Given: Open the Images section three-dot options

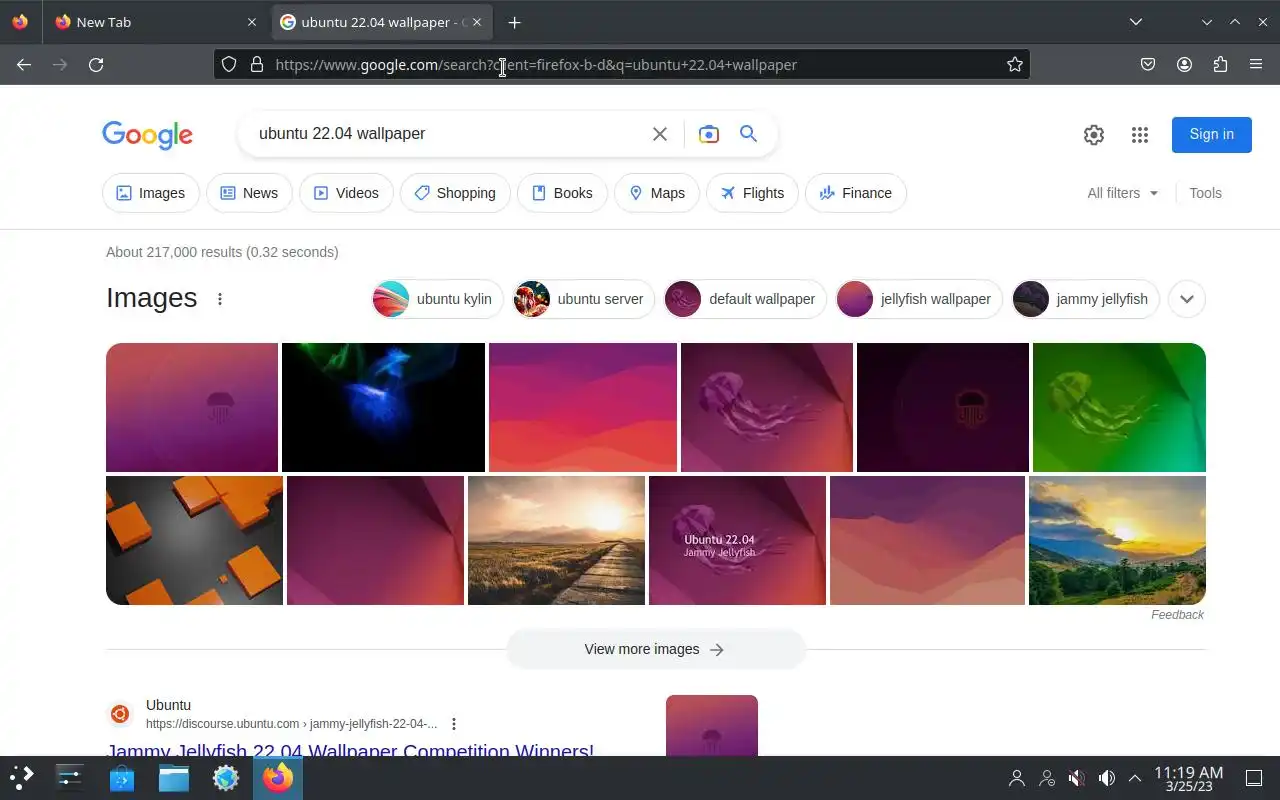Looking at the screenshot, I should tap(220, 299).
